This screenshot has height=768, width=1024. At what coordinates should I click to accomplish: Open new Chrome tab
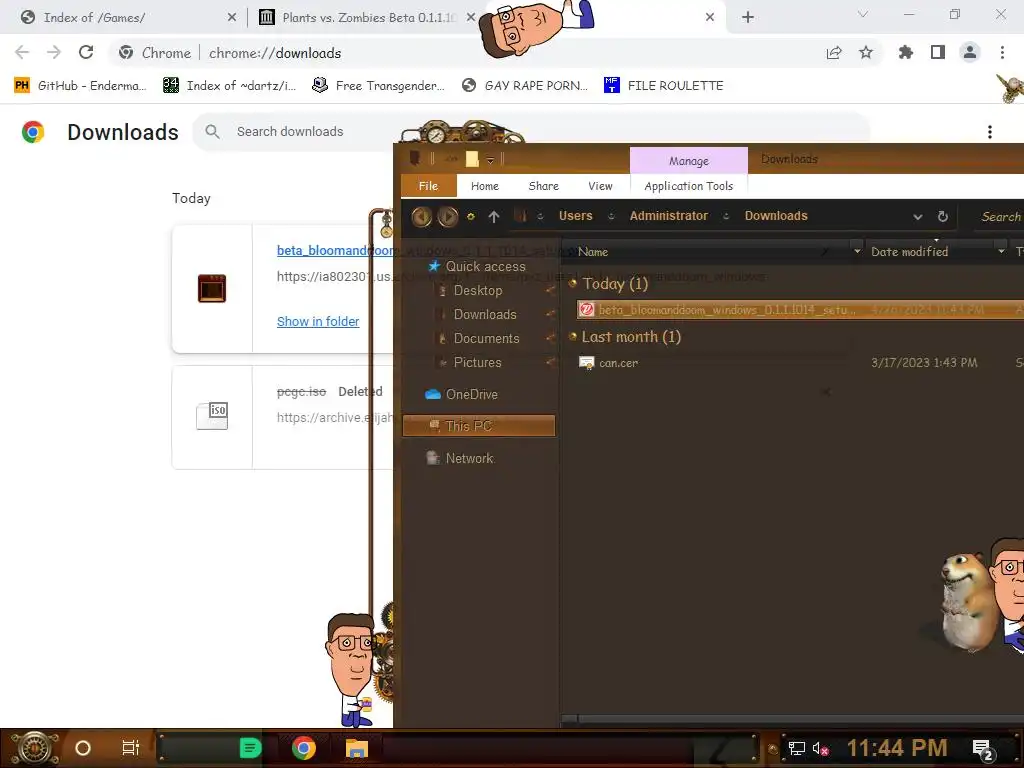click(x=748, y=17)
